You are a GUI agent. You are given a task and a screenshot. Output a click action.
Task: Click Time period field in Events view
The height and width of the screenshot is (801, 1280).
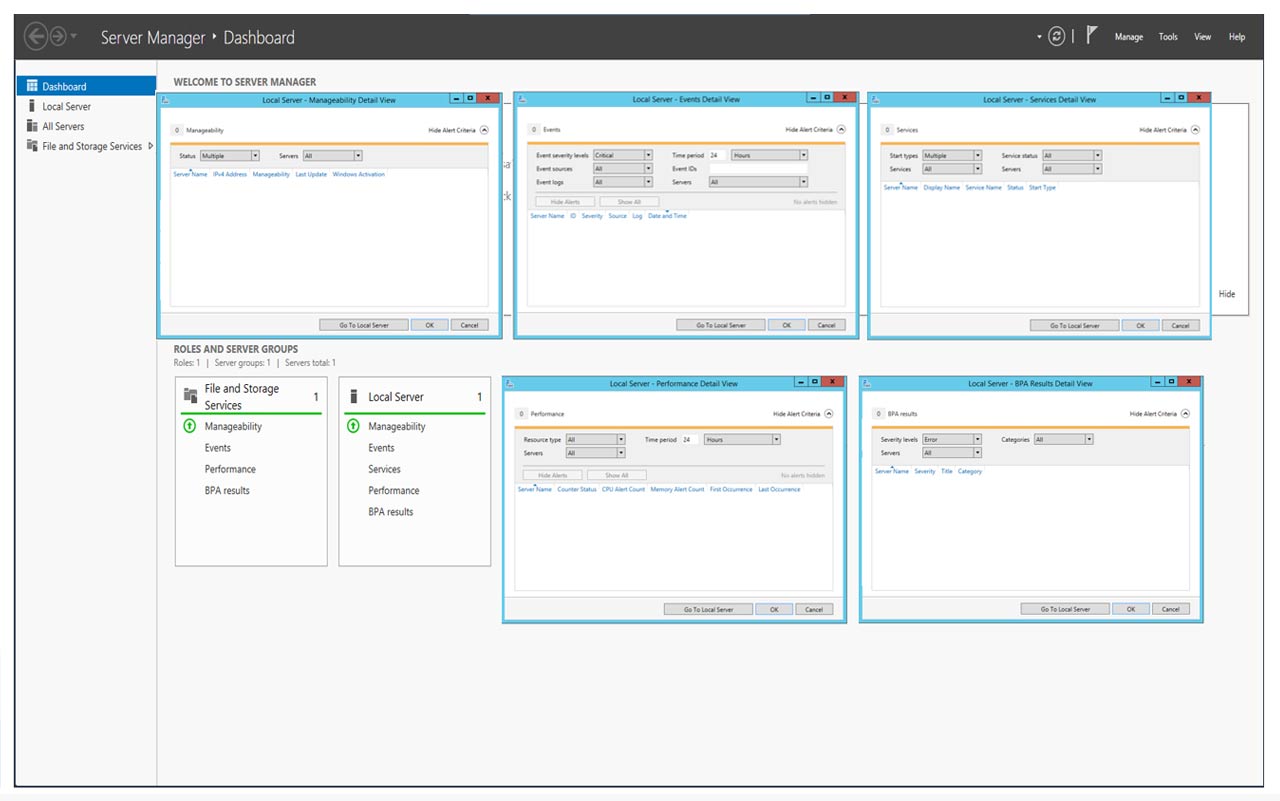718,156
